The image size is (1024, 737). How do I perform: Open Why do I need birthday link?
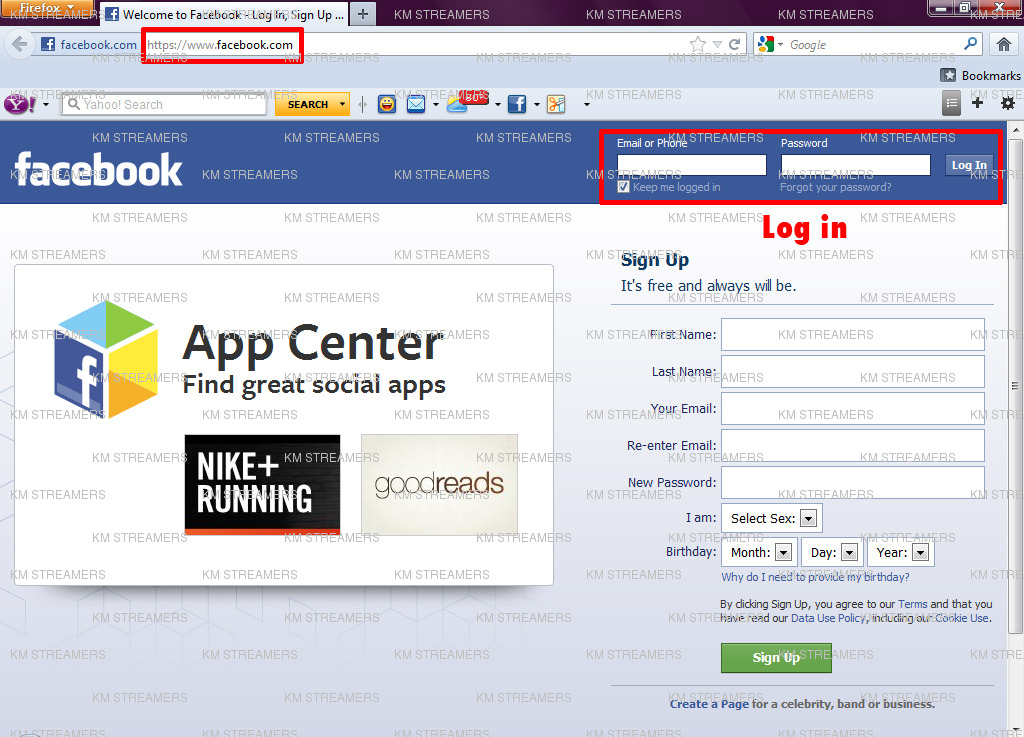(x=815, y=577)
